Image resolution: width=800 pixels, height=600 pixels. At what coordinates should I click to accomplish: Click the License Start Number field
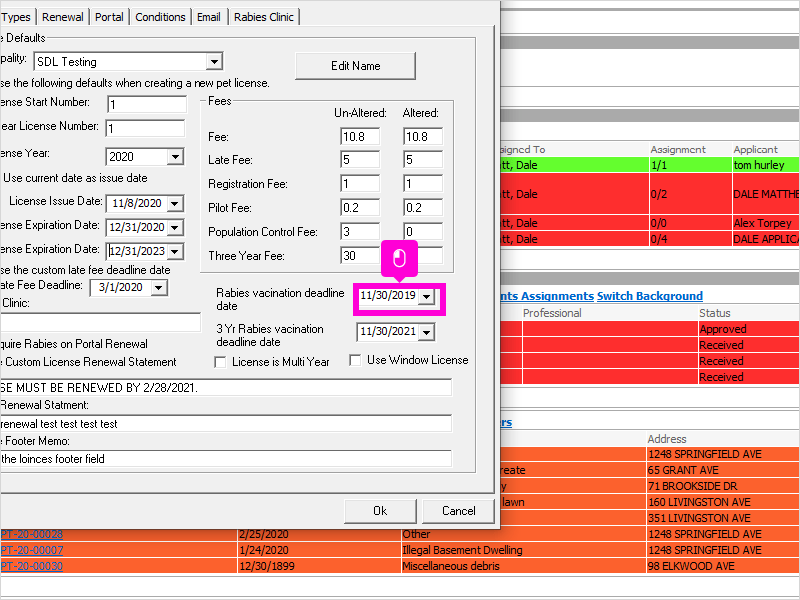(147, 105)
